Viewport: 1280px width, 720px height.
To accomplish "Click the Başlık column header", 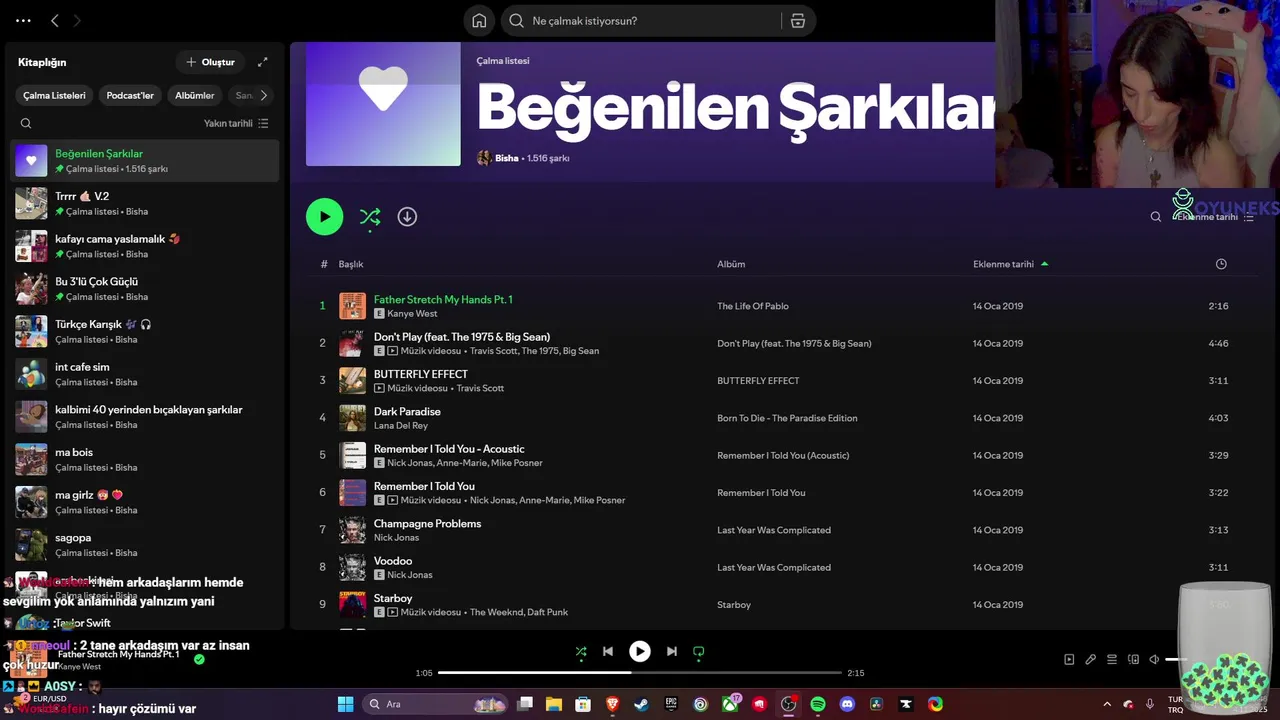I will click(351, 265).
